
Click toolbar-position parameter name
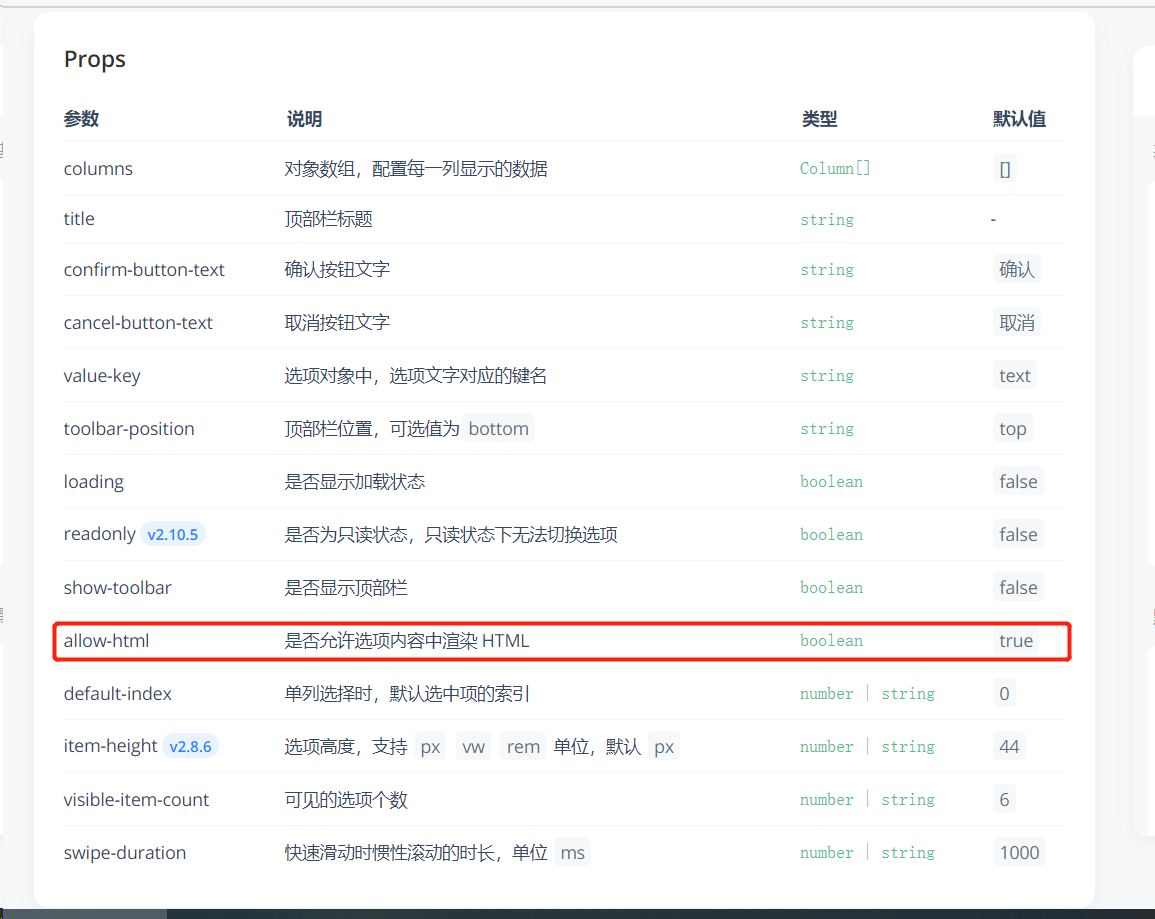pyautogui.click(x=129, y=429)
